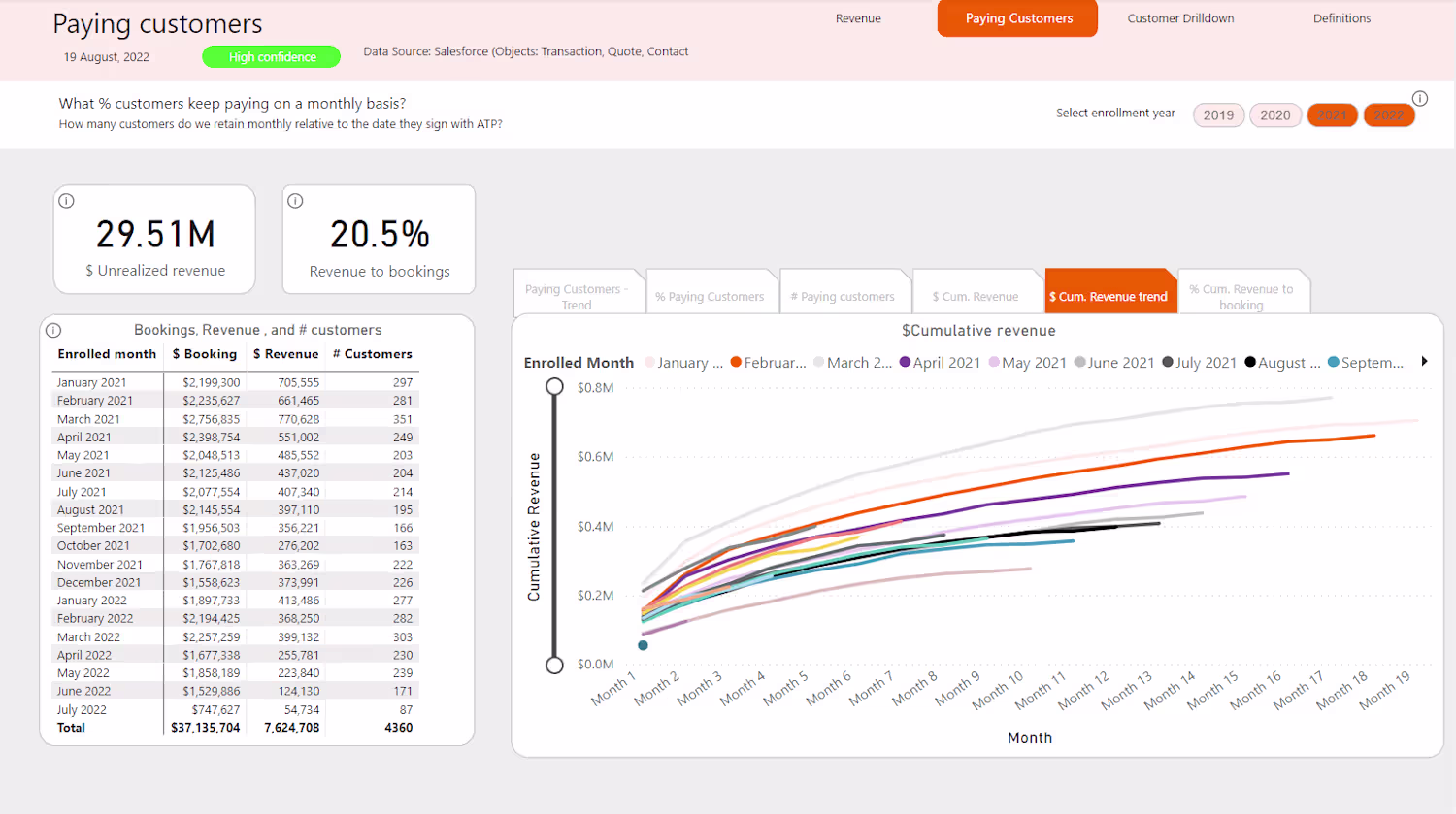Click info icon near enrollment year selector

1420,98
